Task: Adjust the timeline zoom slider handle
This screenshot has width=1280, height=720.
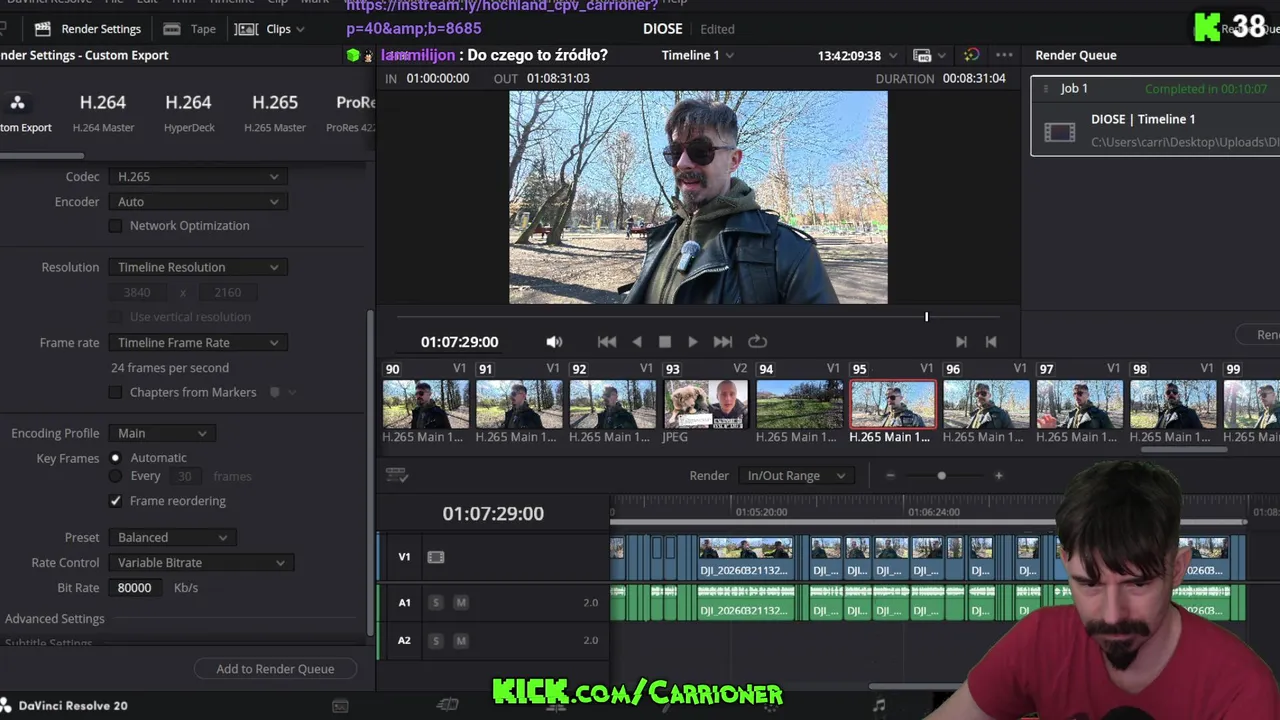Action: [941, 476]
